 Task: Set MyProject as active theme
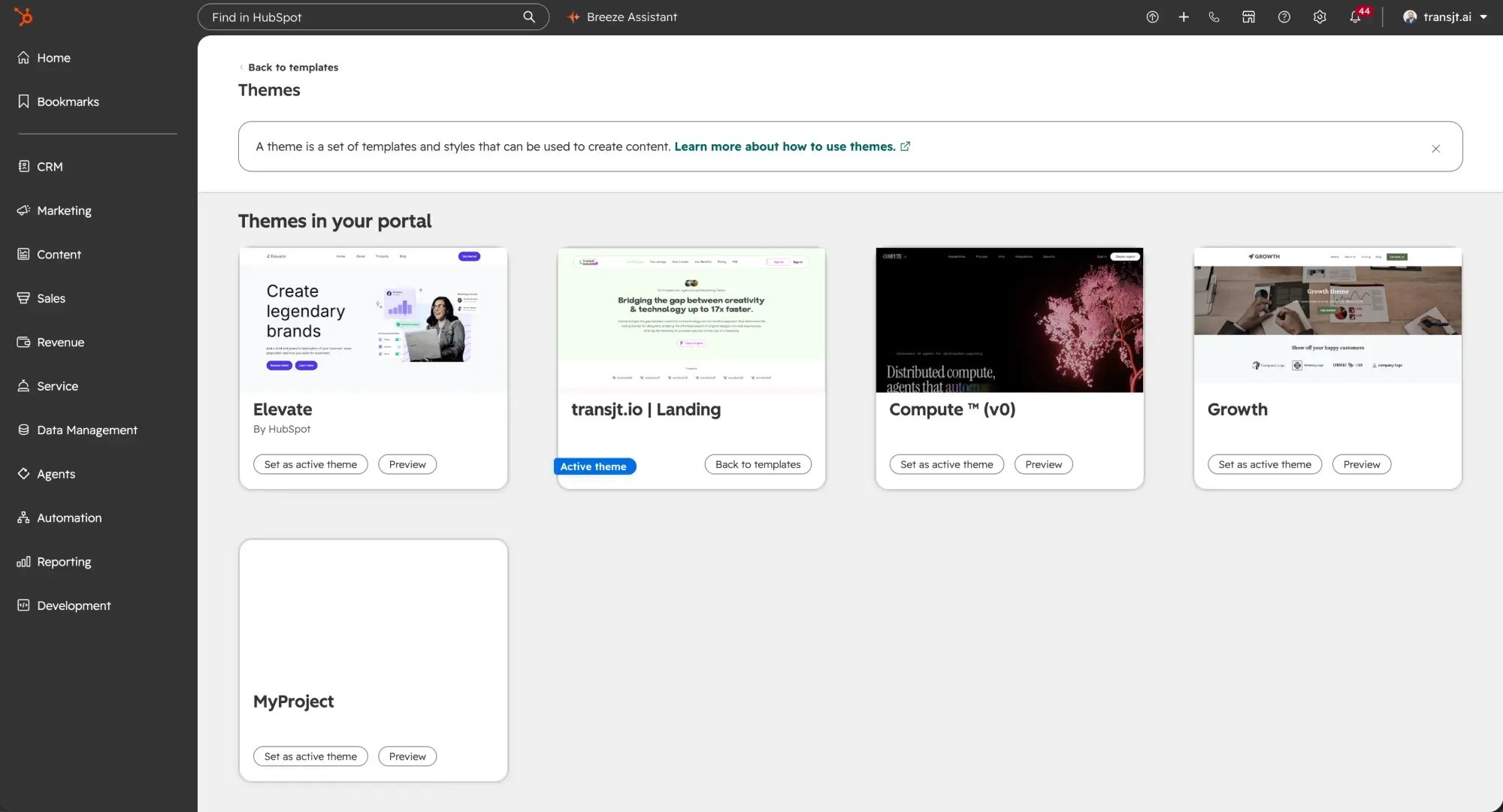point(310,756)
